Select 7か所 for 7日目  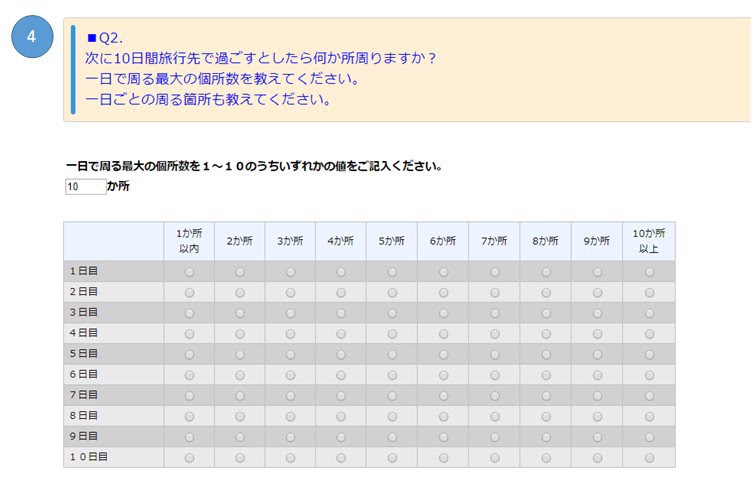[494, 396]
